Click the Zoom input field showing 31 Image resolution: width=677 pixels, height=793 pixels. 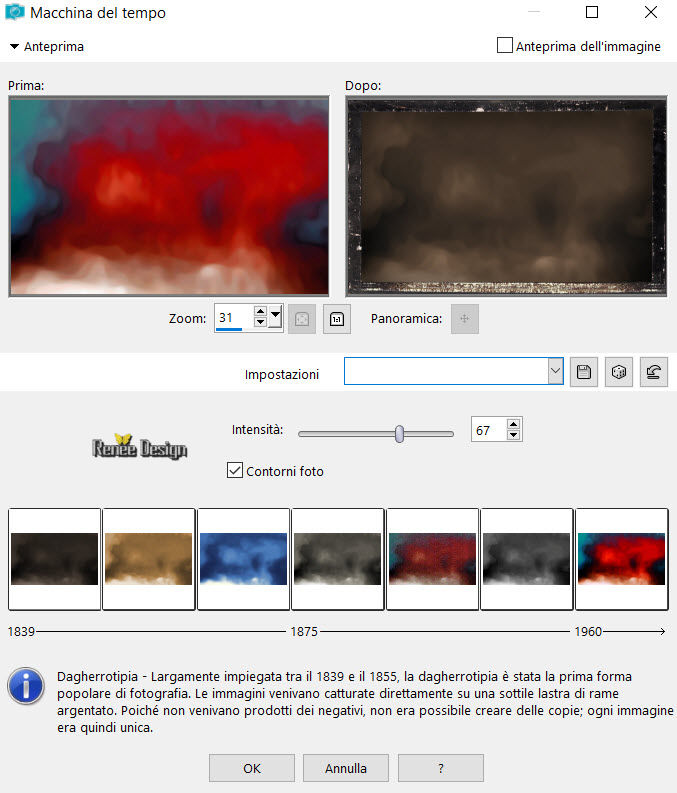point(235,318)
